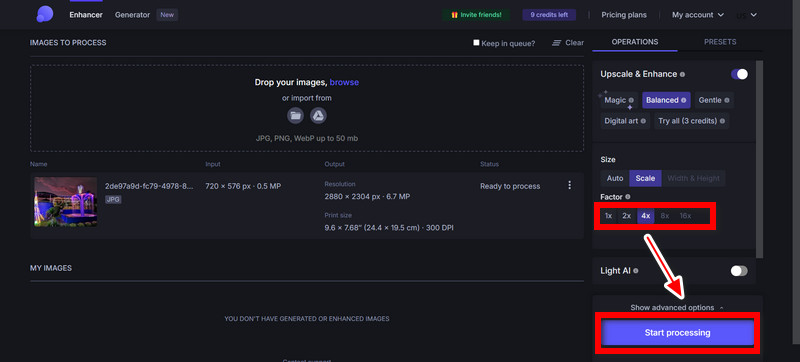Open the Generator tab
This screenshot has width=800, height=362.
[x=132, y=15]
